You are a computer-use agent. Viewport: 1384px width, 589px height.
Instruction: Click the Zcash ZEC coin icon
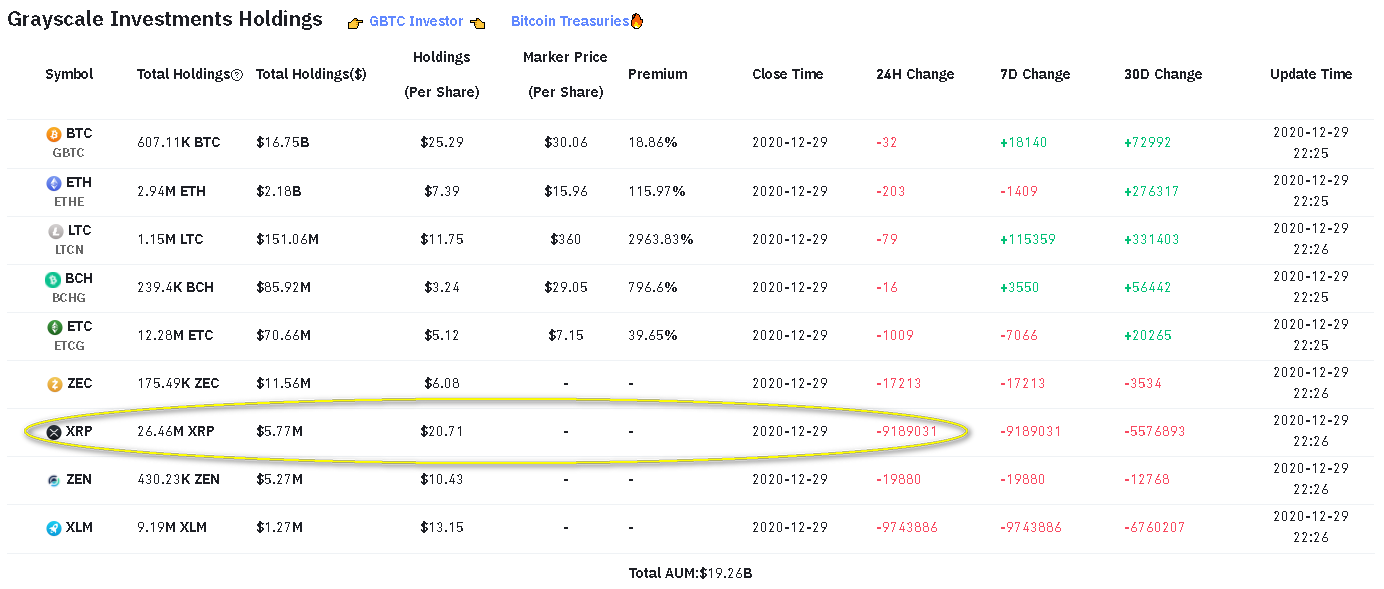(x=54, y=384)
